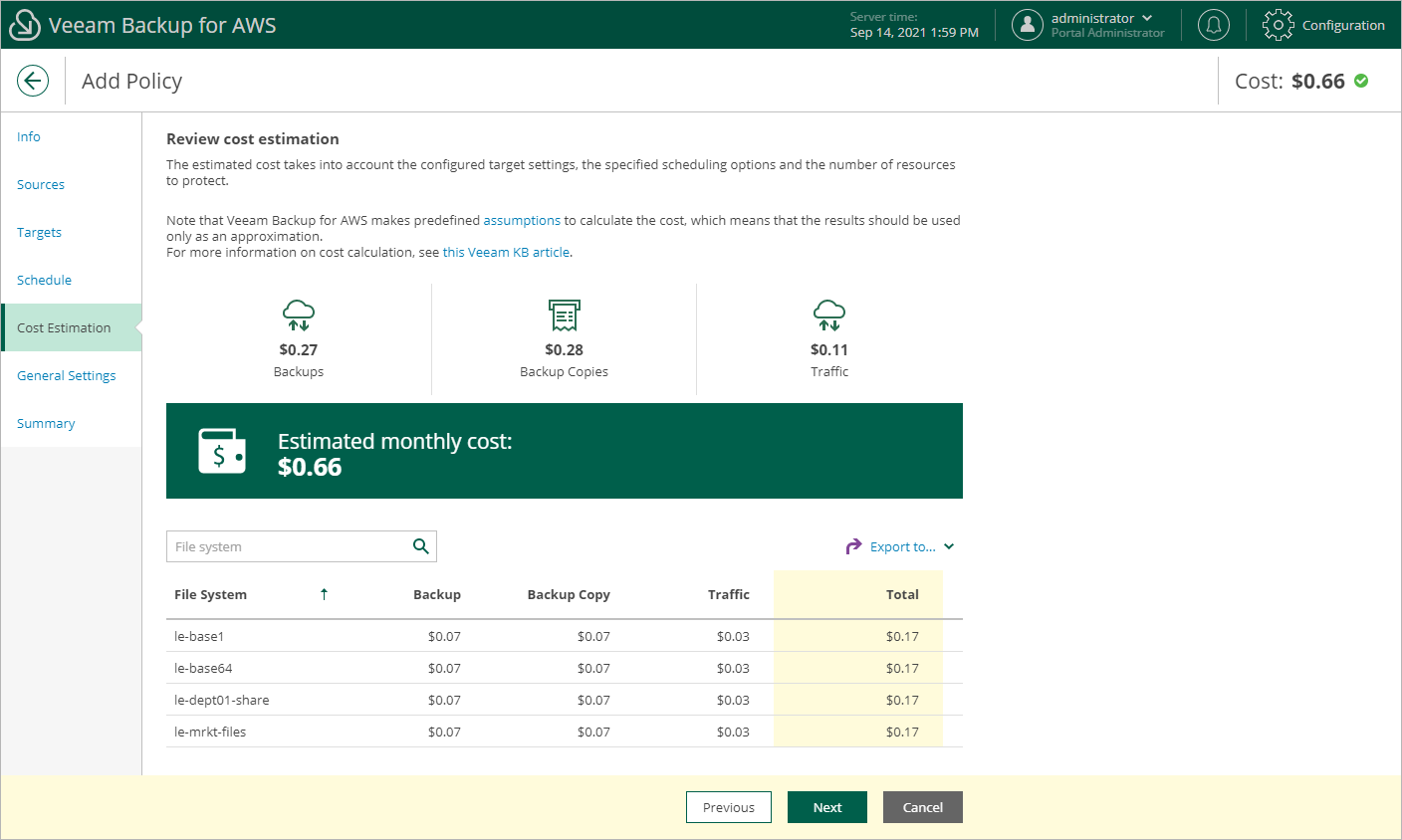
Task: Click the purple export arrow icon
Action: point(853,546)
